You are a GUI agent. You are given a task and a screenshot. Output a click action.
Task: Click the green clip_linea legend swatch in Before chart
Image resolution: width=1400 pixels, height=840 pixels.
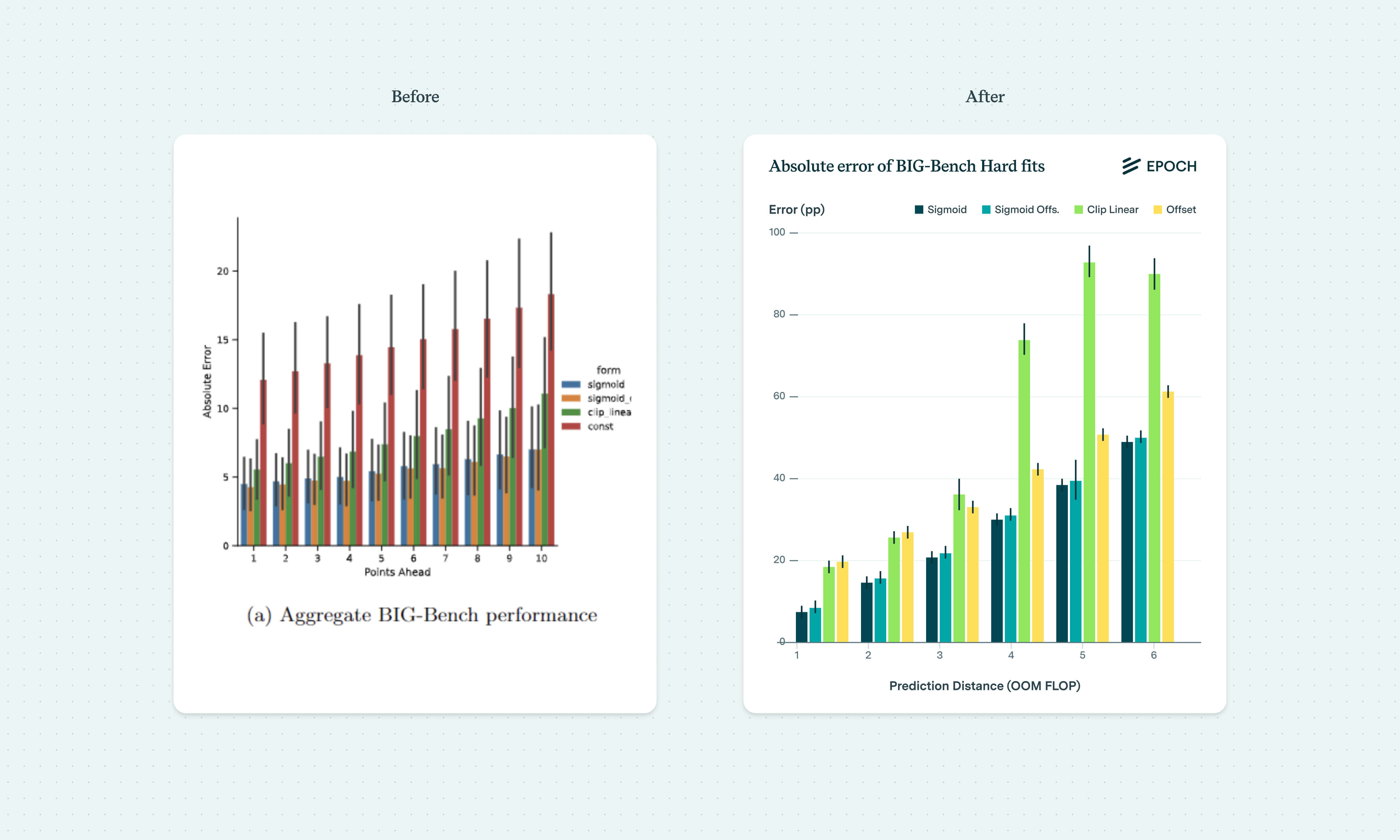pyautogui.click(x=571, y=412)
